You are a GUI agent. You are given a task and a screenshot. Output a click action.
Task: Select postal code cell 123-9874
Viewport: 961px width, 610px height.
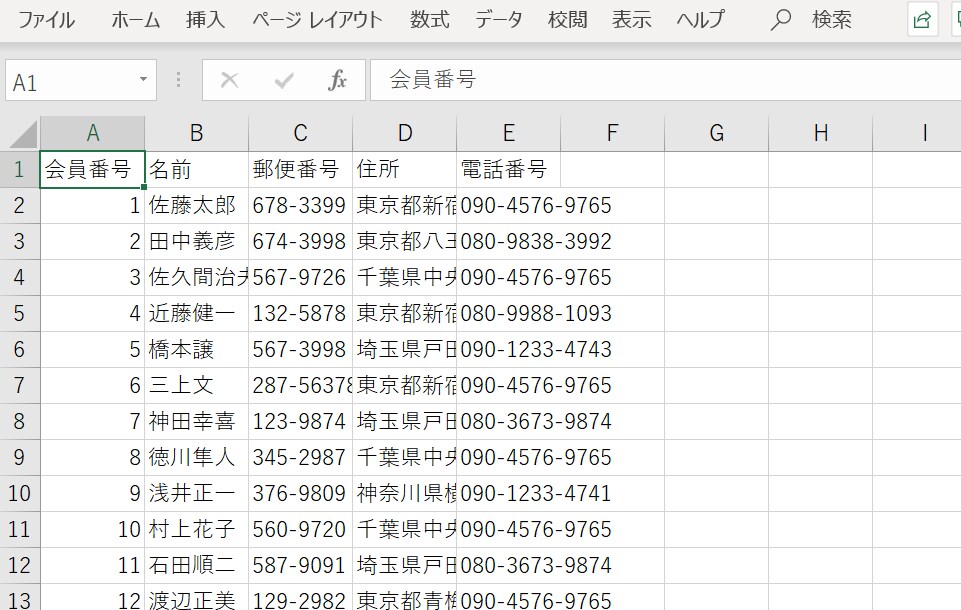[300, 421]
